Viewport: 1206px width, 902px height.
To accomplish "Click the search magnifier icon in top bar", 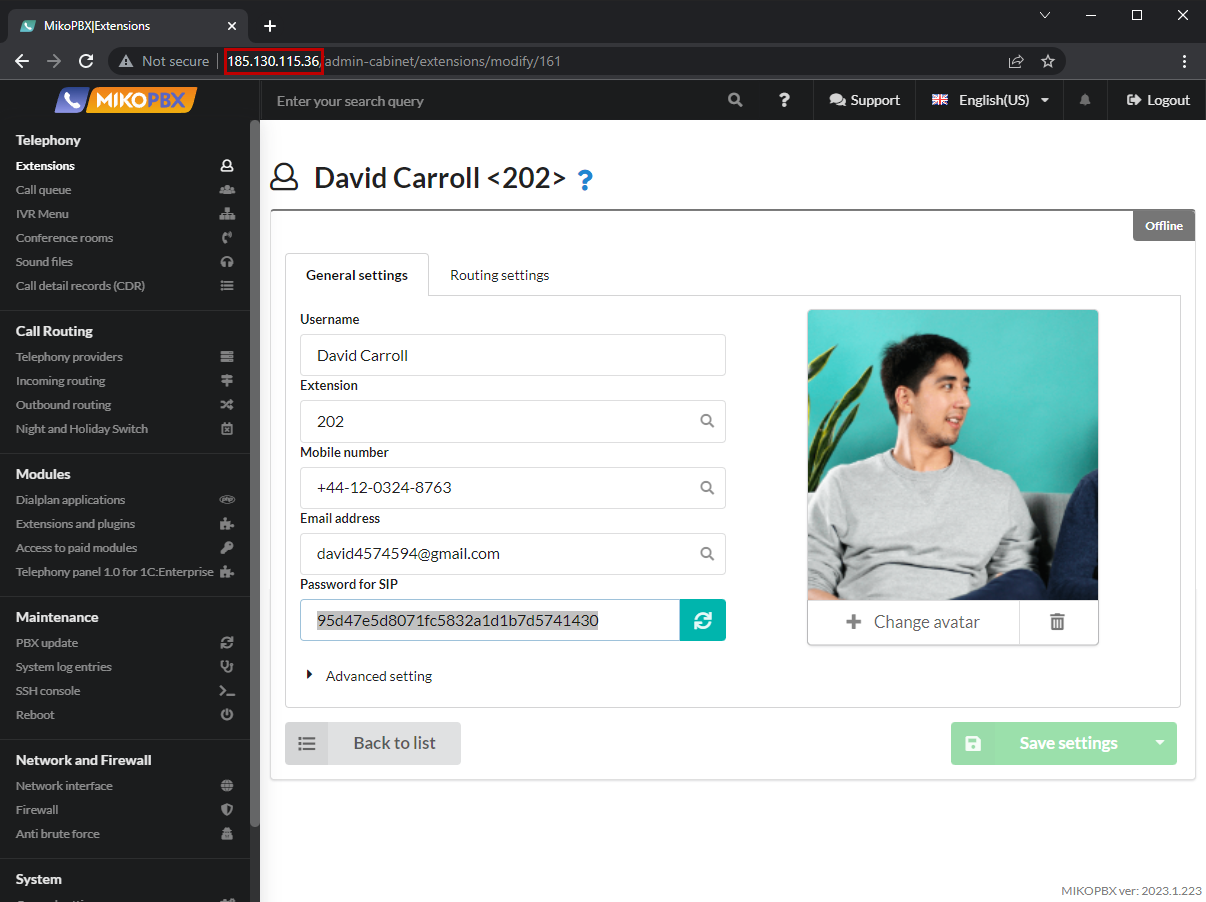I will (x=735, y=100).
